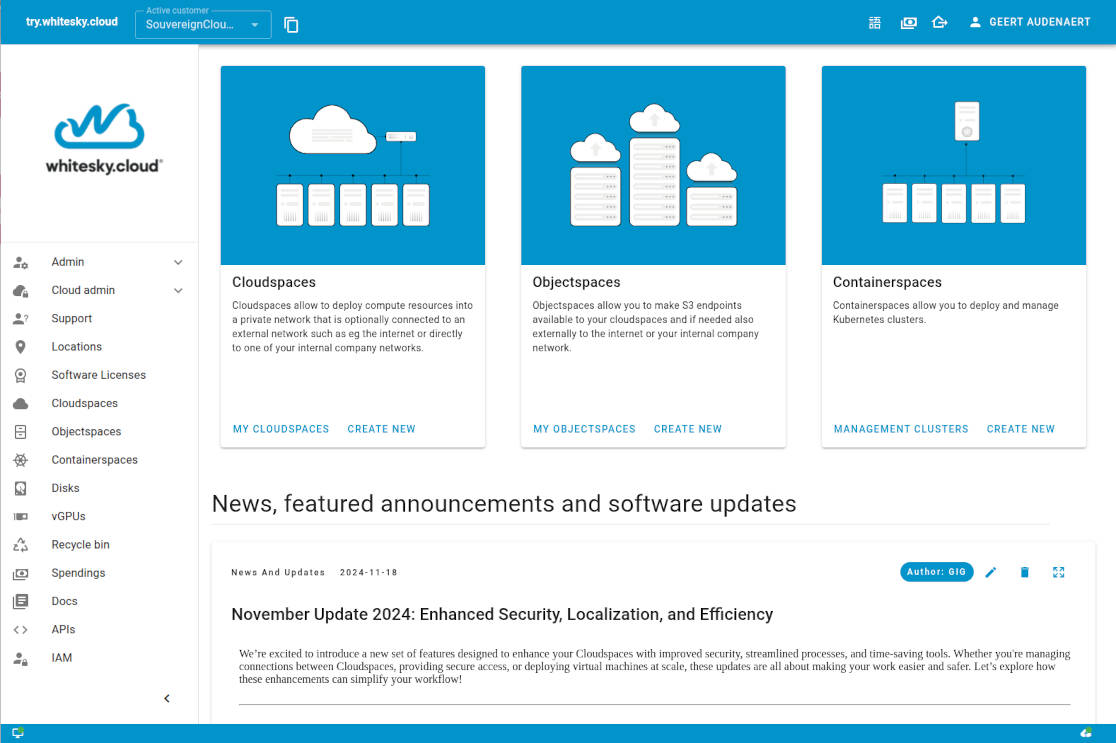This screenshot has width=1116, height=743.
Task: Click the Containerspaces card illustration
Action: 953,165
